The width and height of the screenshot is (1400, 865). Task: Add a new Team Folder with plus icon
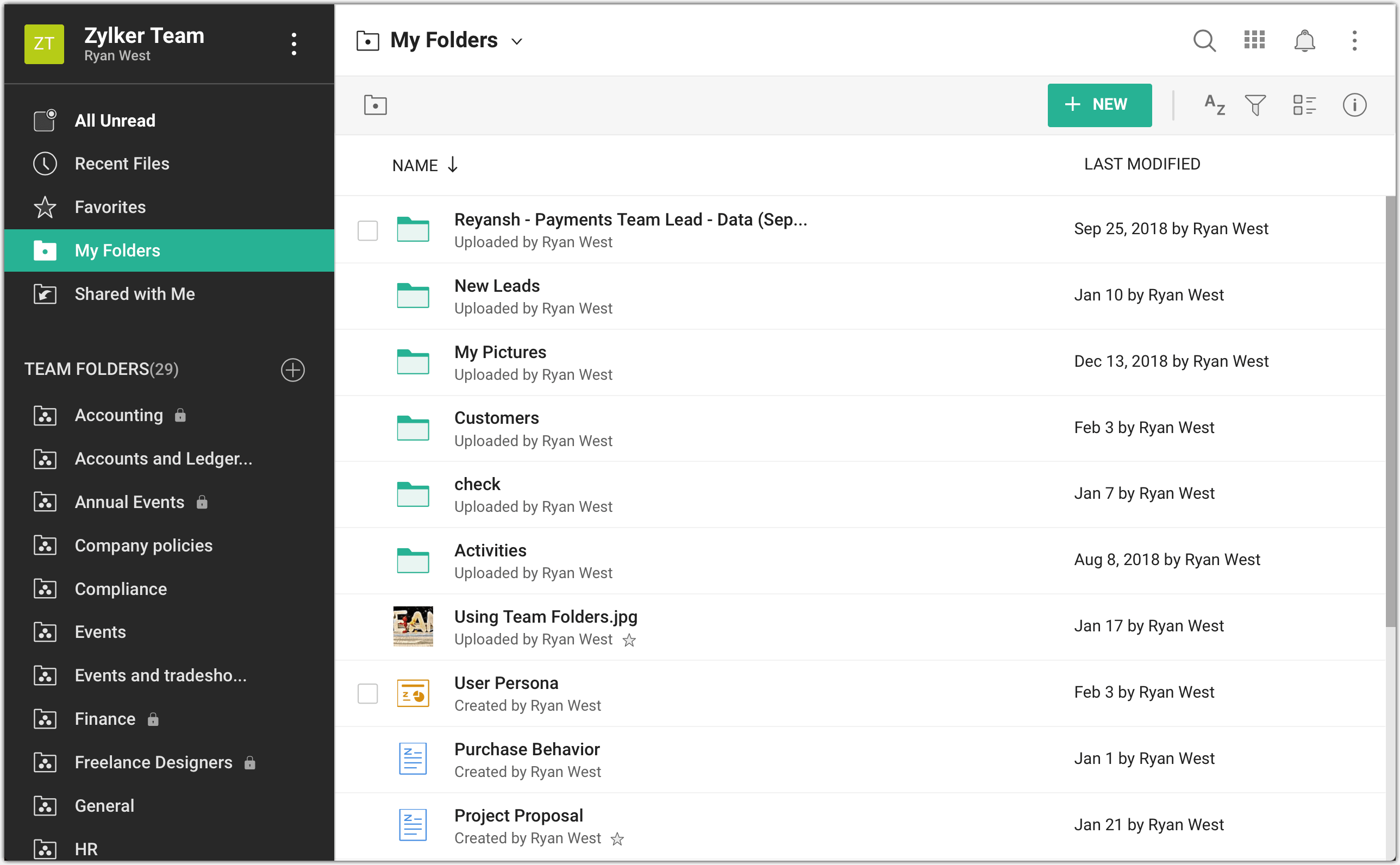tap(293, 370)
